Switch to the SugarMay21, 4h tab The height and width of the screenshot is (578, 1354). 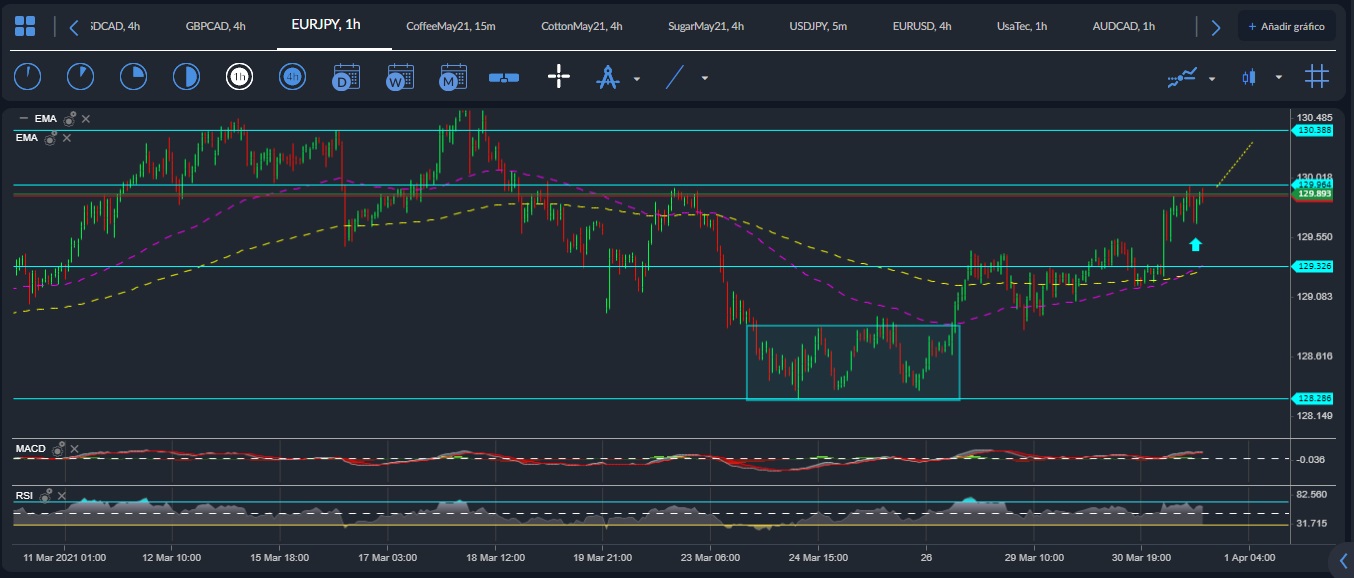tap(706, 27)
